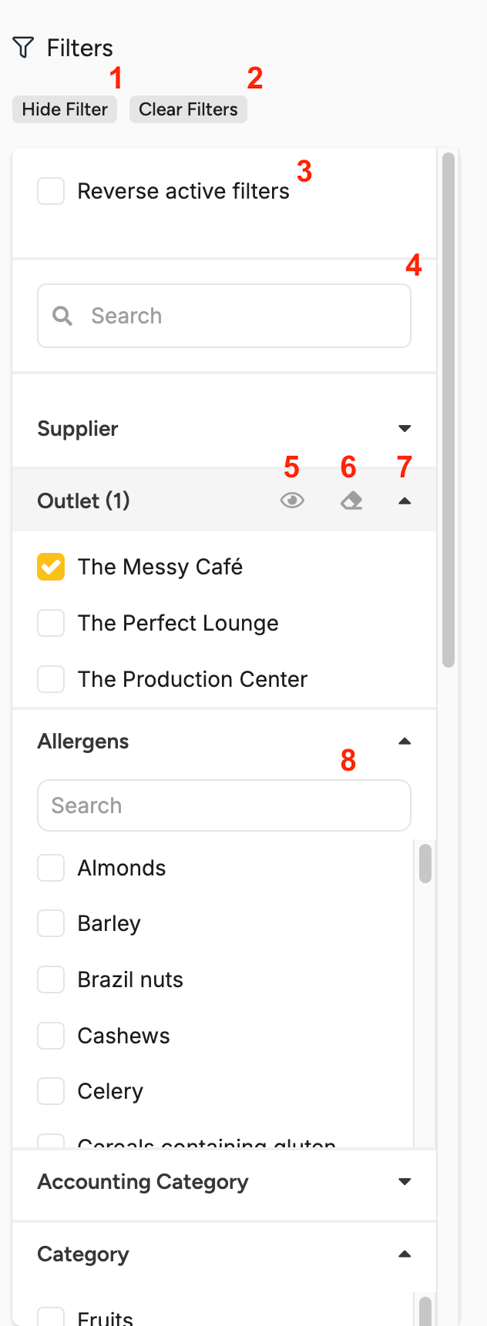Check The Perfect Lounge outlet

tap(51, 623)
